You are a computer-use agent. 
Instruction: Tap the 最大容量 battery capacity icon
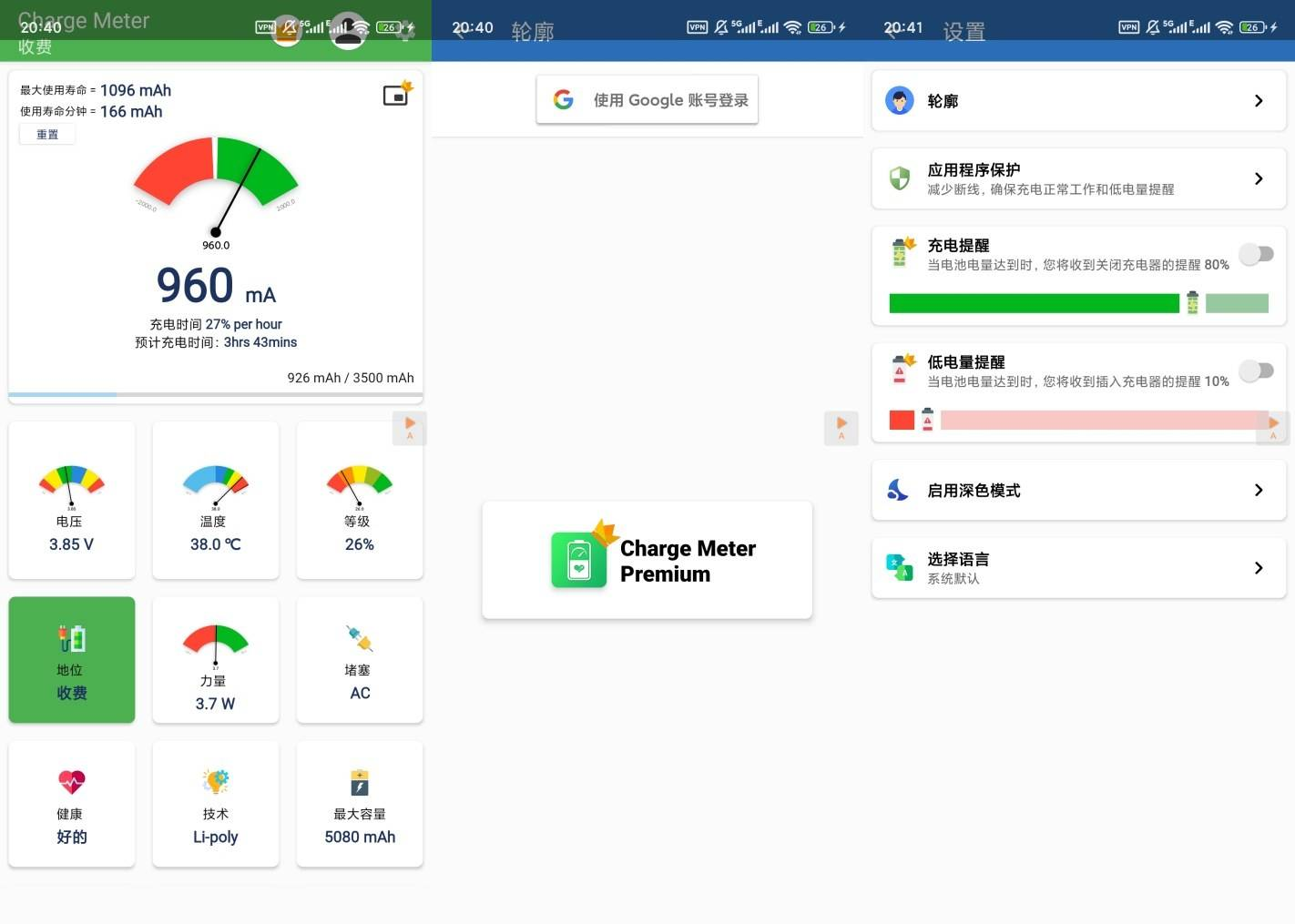360,782
